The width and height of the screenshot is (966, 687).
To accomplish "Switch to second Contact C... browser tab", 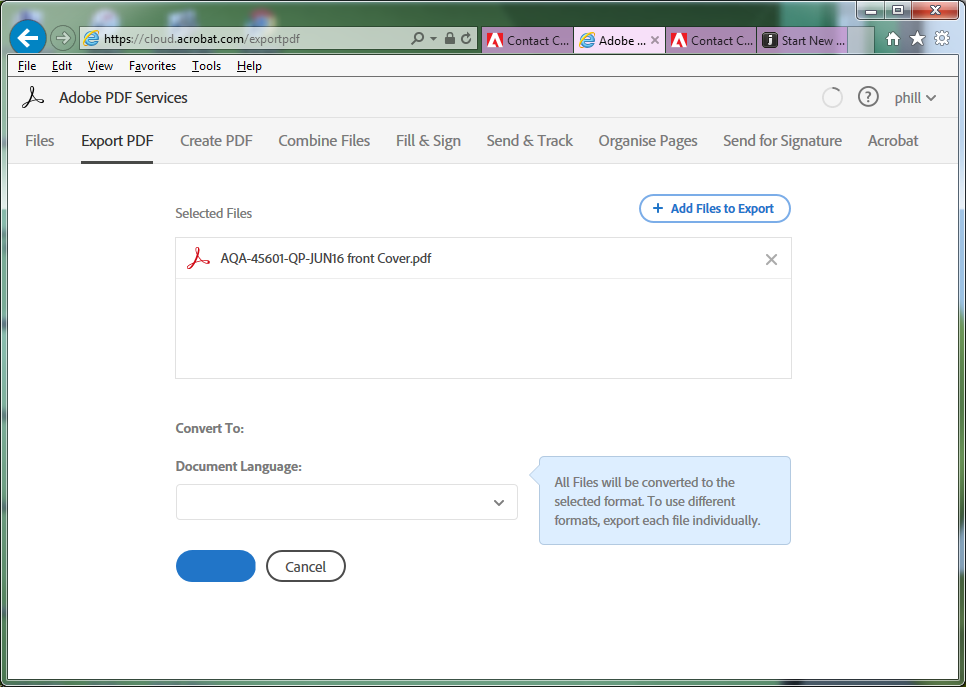I will pyautogui.click(x=711, y=40).
